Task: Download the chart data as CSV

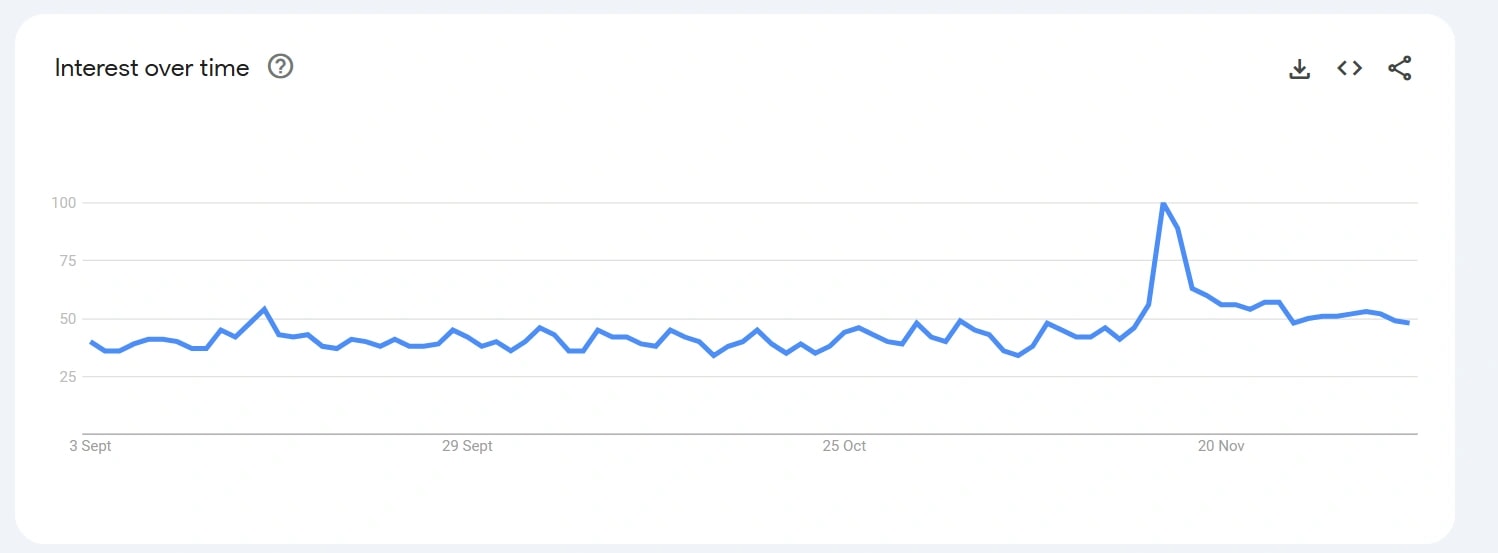Action: click(1299, 68)
